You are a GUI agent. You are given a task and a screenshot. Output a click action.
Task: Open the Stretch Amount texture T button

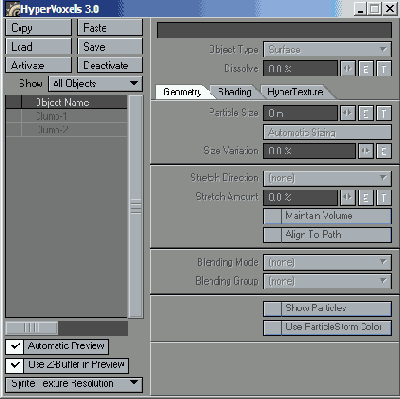coord(384,197)
